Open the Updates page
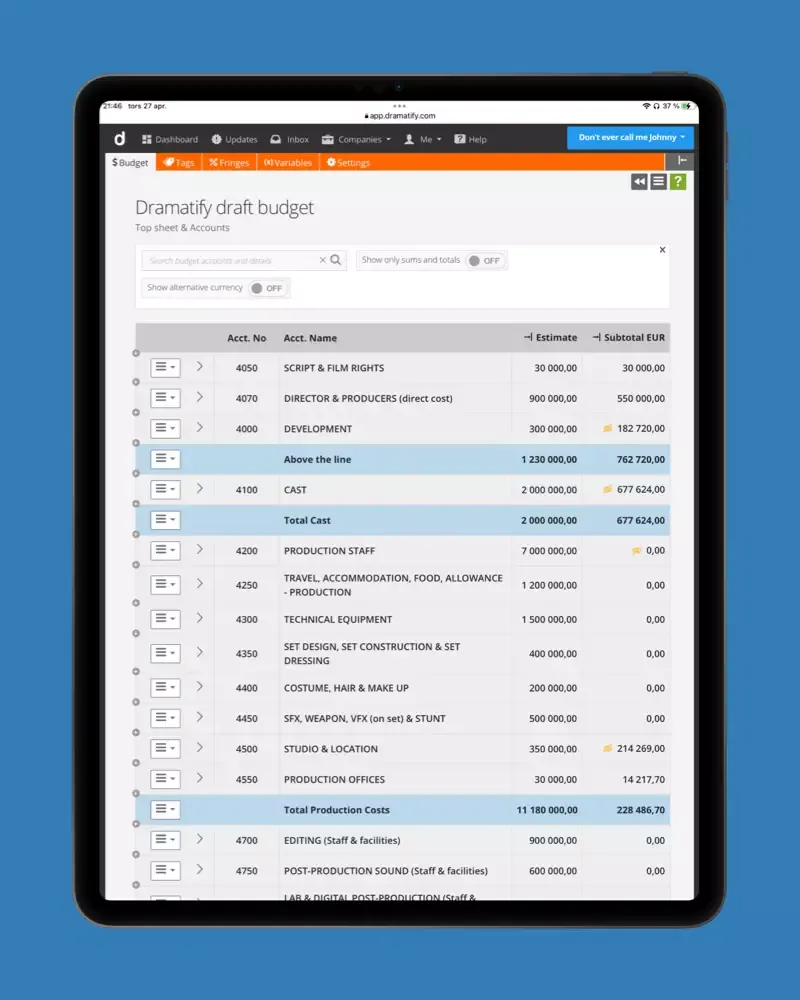 click(234, 139)
